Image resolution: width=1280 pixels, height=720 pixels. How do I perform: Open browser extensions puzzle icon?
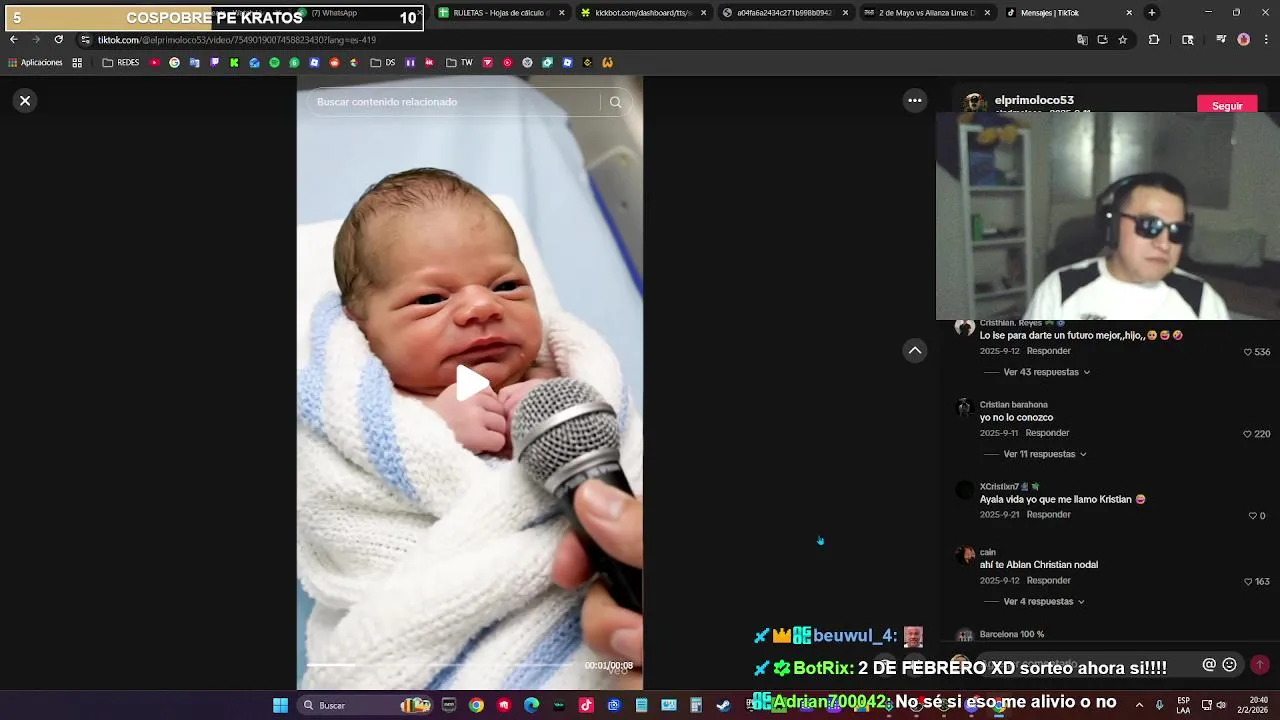click(1154, 40)
